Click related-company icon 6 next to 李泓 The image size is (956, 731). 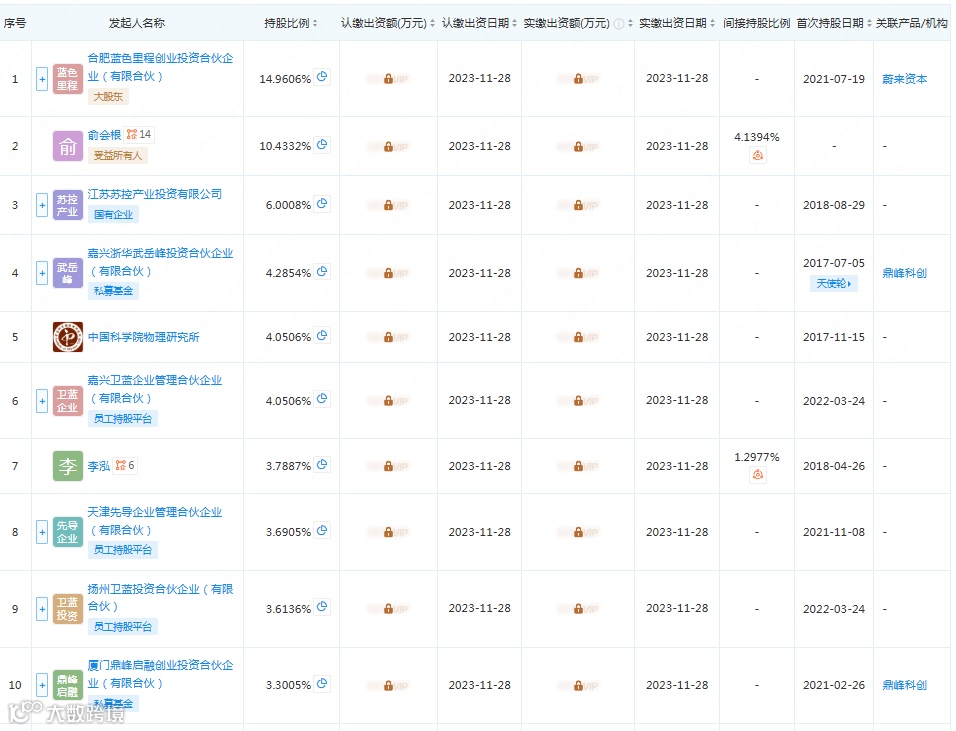pos(125,465)
